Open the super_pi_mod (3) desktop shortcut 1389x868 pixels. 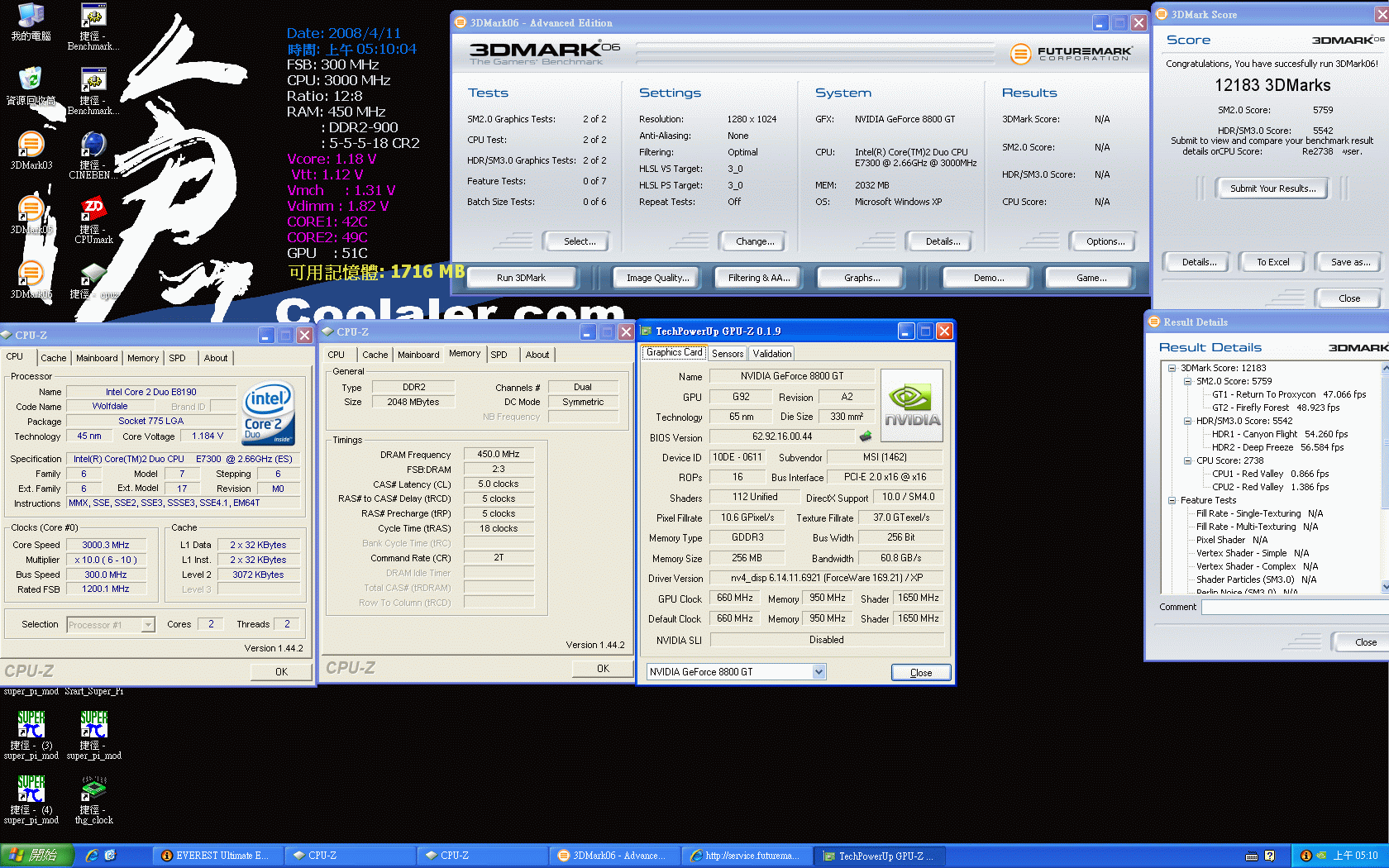[x=31, y=734]
